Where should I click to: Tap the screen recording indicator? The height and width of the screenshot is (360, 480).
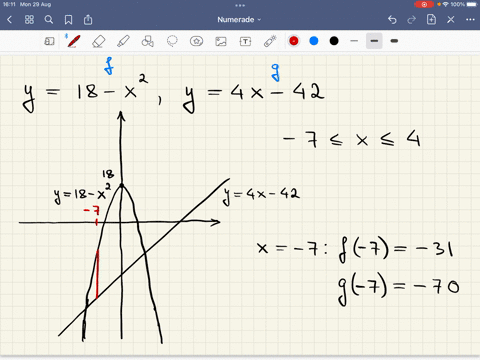[424, 4]
